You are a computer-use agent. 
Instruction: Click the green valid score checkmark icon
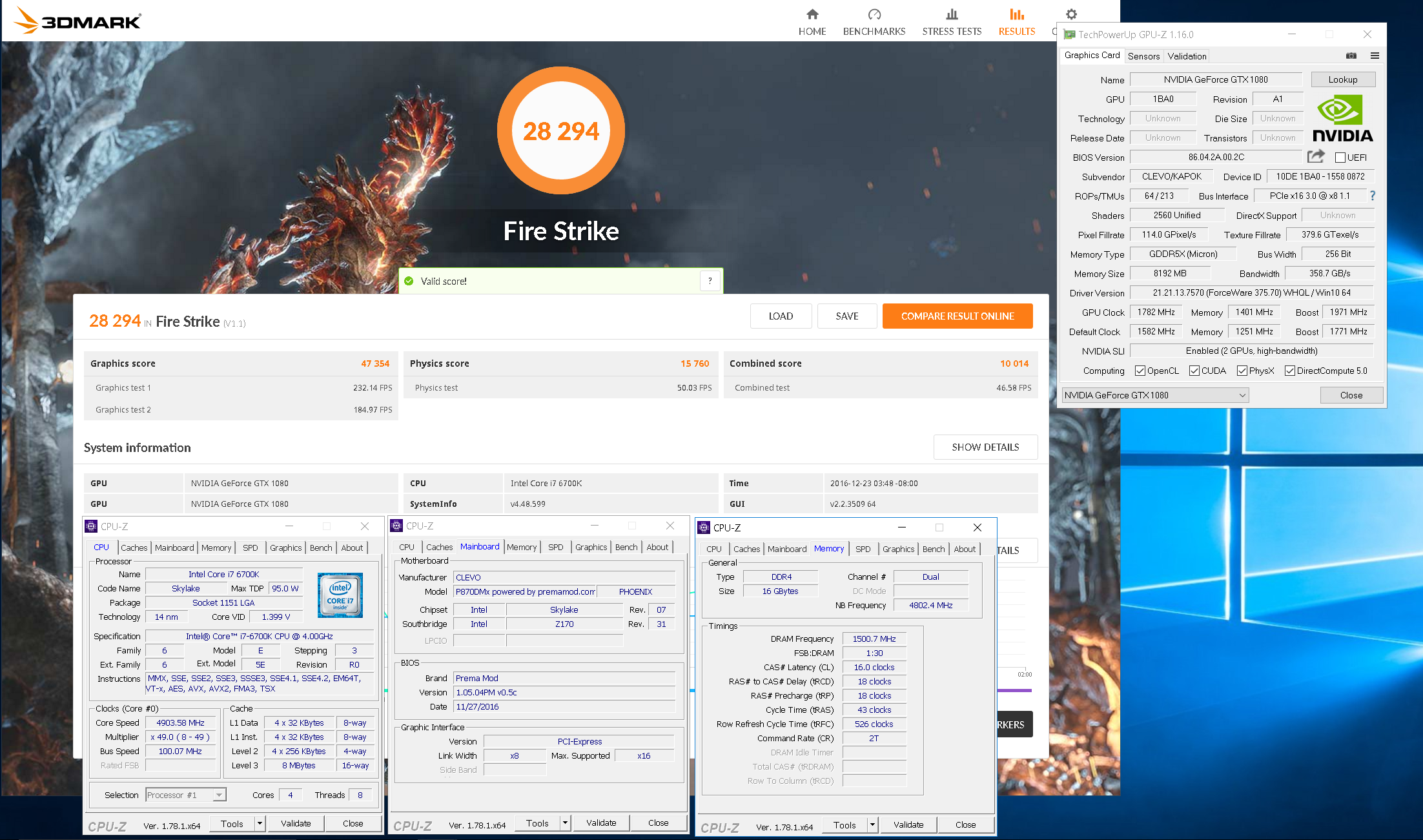click(x=409, y=281)
